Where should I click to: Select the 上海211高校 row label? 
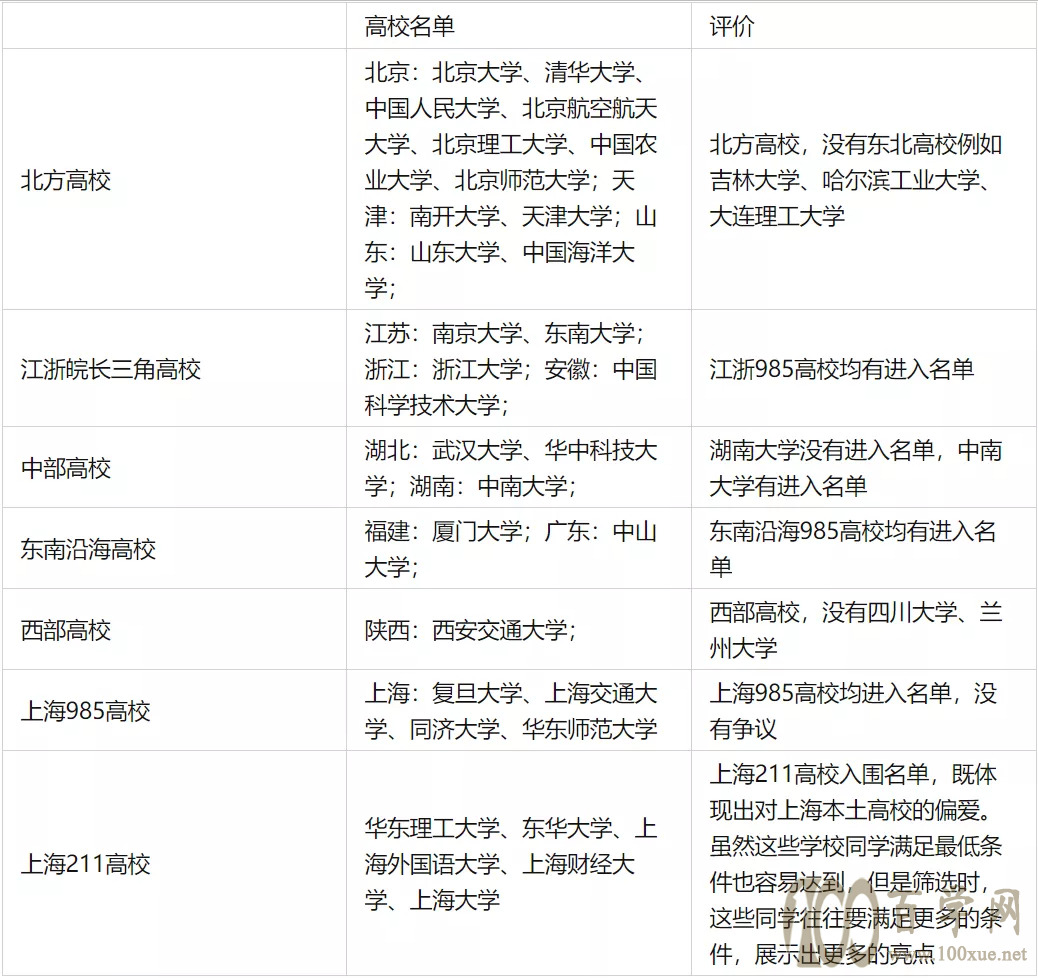[85, 864]
